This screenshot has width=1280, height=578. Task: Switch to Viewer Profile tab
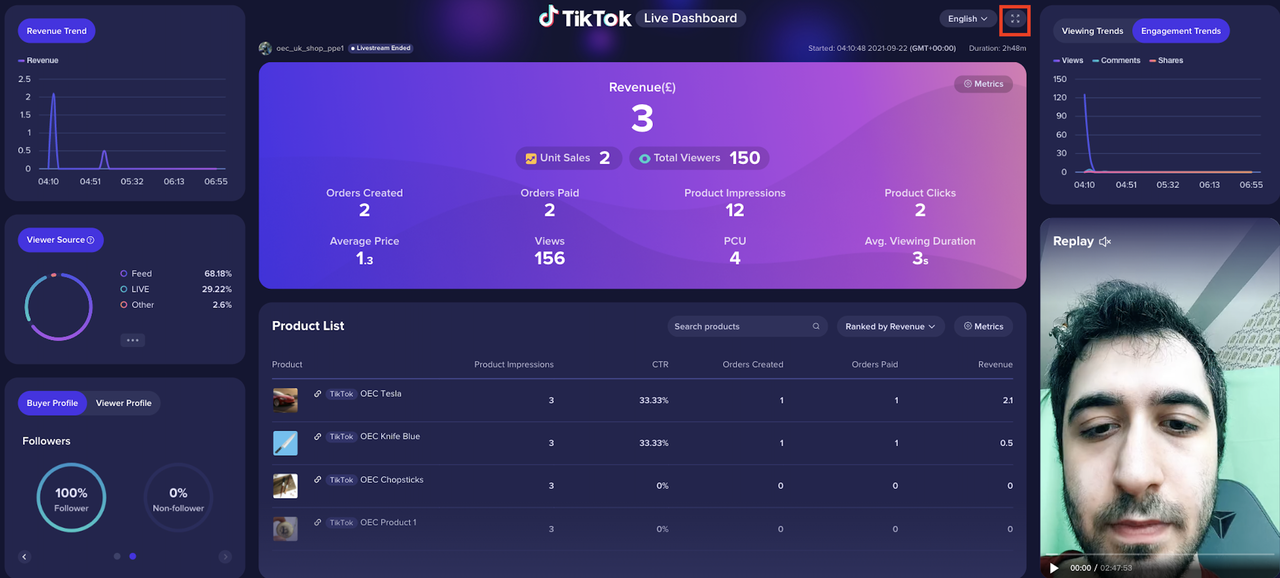pos(124,403)
